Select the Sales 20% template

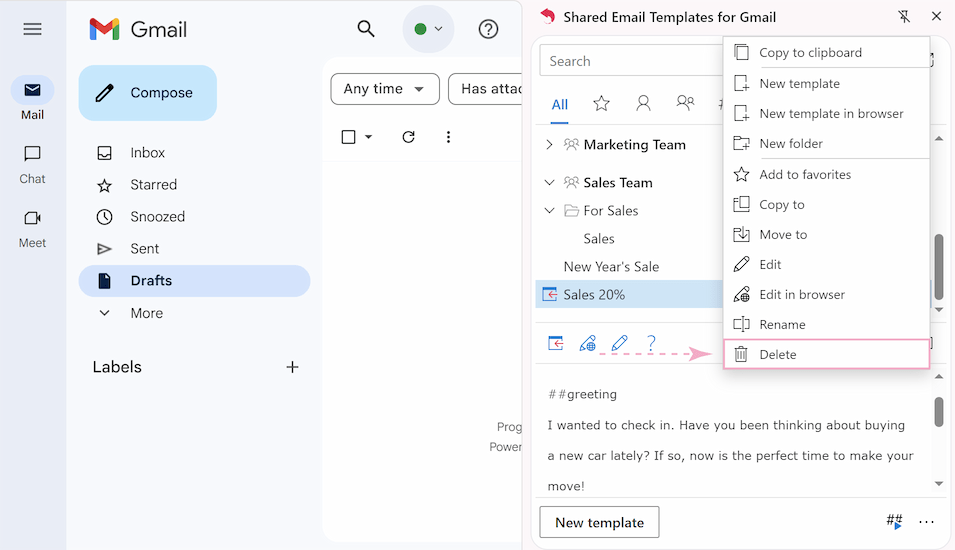(x=629, y=295)
